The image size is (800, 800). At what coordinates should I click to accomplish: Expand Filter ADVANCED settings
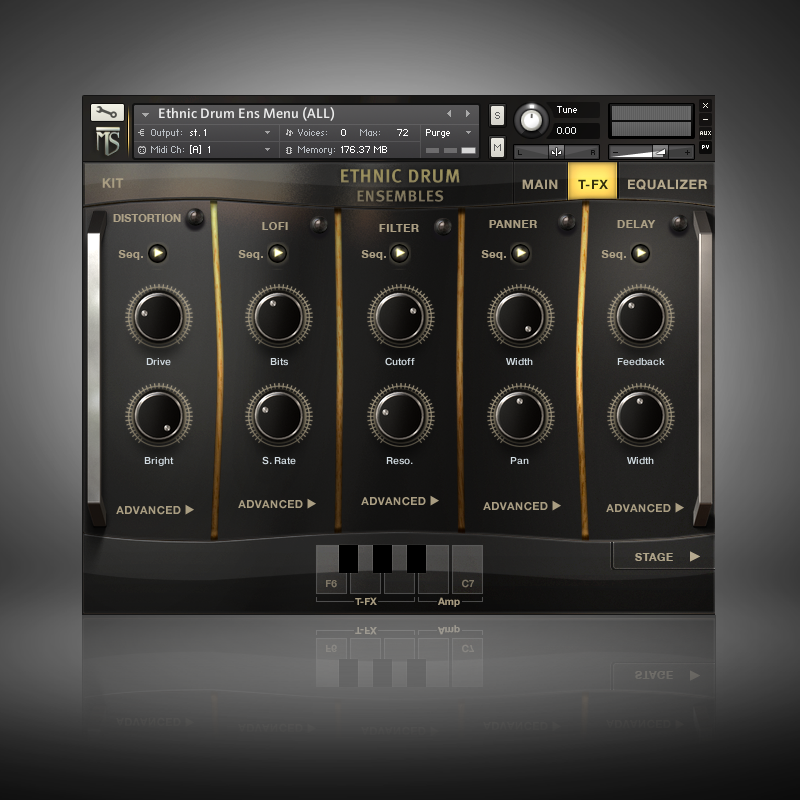click(400, 501)
